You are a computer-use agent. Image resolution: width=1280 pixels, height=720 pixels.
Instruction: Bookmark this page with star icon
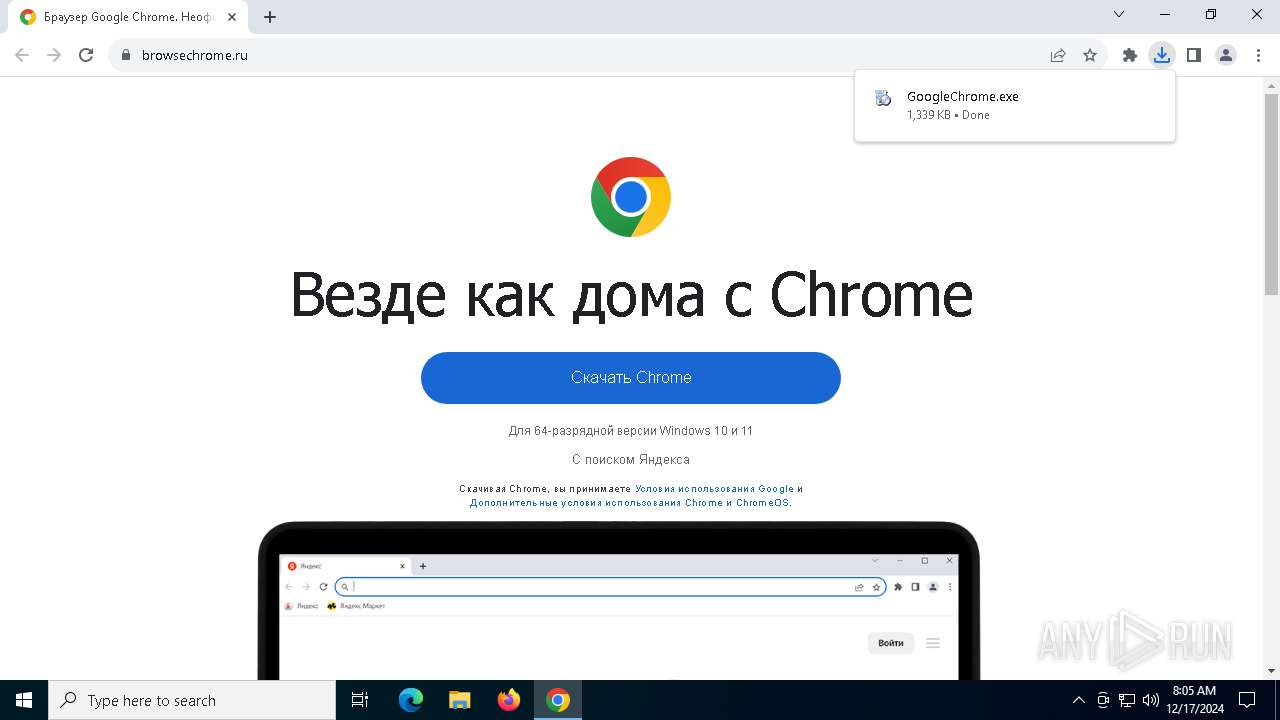point(1090,55)
